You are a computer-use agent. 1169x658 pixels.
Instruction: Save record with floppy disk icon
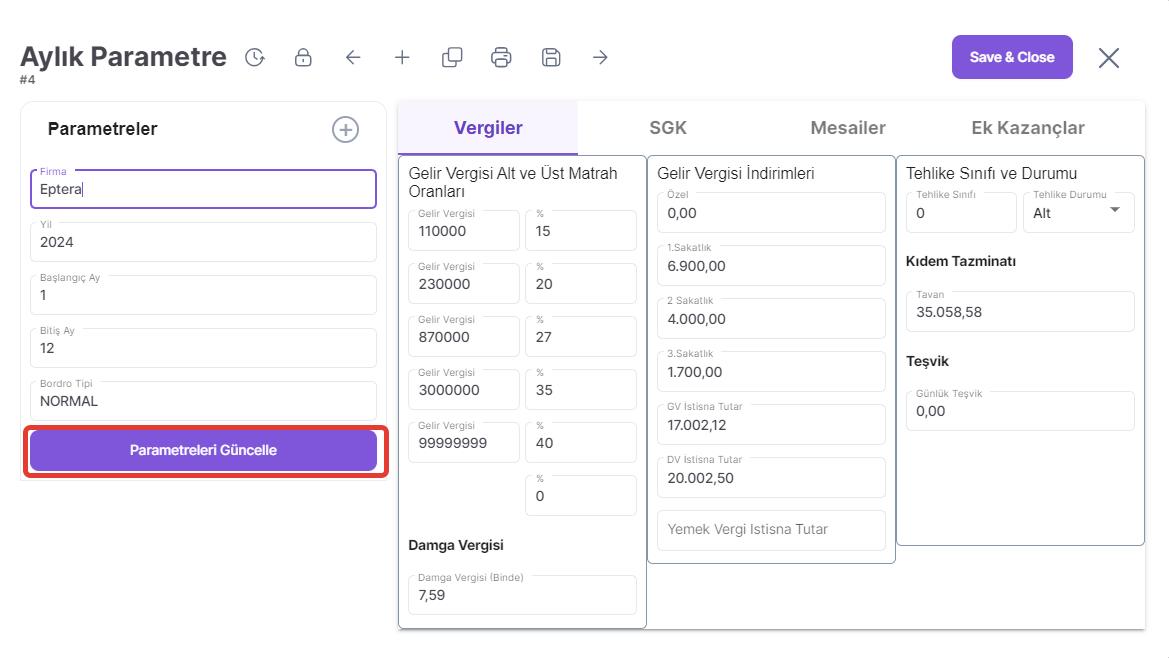pyautogui.click(x=551, y=58)
